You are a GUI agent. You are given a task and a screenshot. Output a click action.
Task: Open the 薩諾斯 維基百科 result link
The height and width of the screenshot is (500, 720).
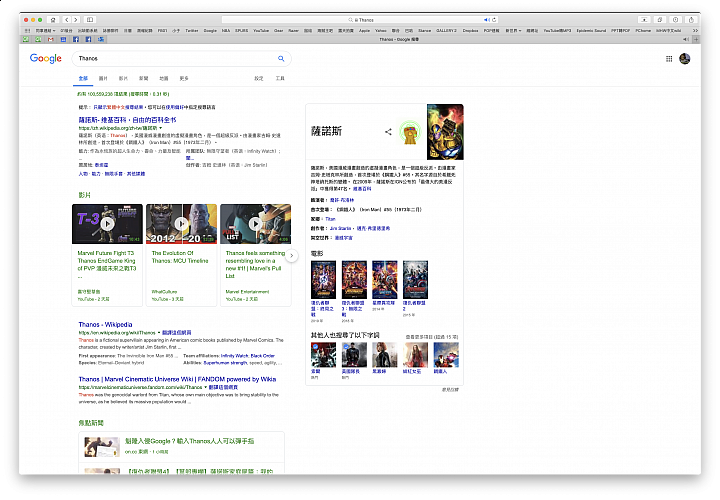click(127, 120)
